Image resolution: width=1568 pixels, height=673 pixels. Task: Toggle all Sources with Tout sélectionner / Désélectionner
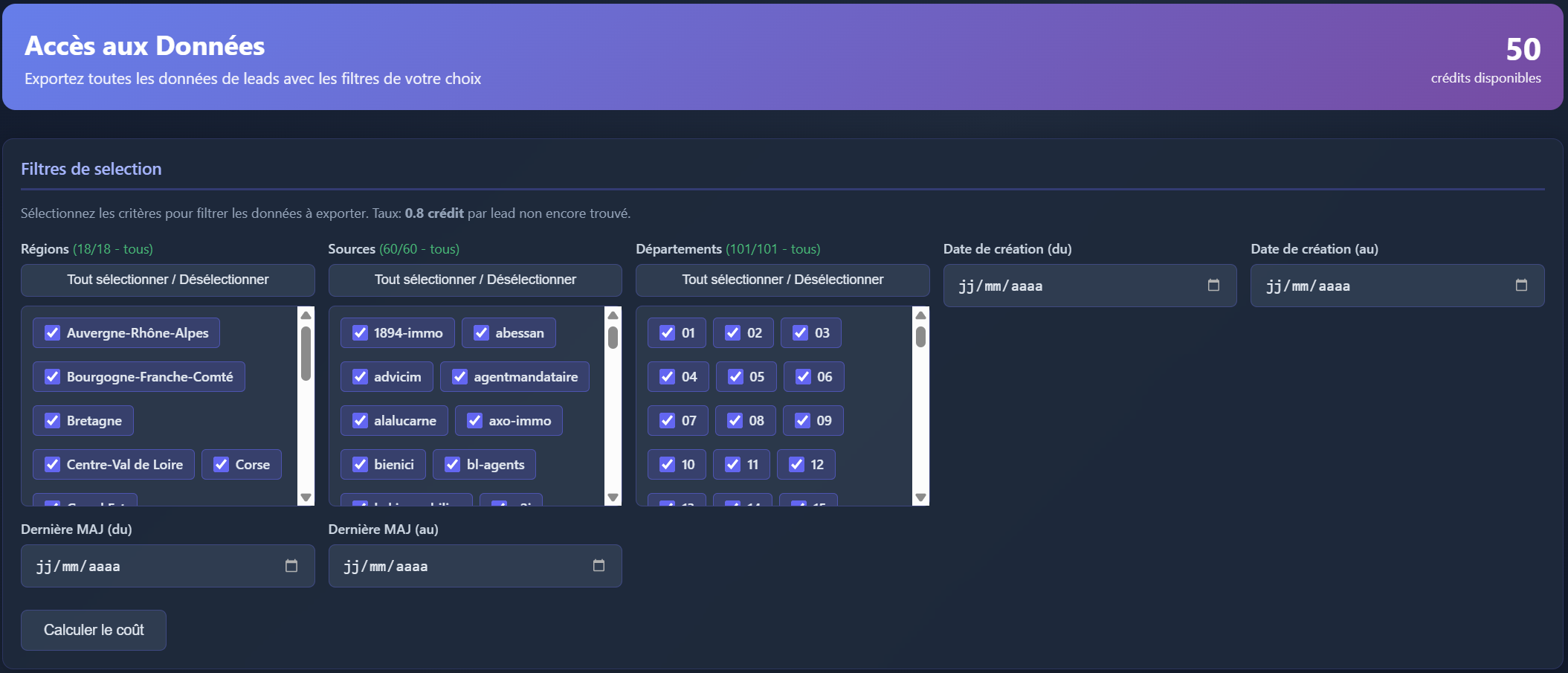475,280
